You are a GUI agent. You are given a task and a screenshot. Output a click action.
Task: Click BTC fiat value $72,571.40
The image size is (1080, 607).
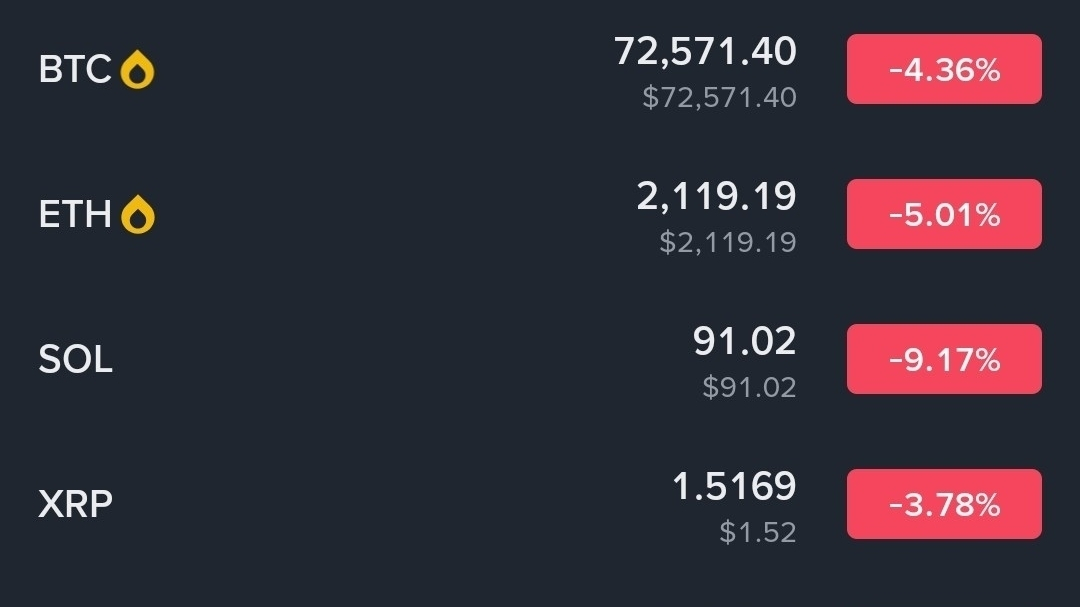coord(719,97)
